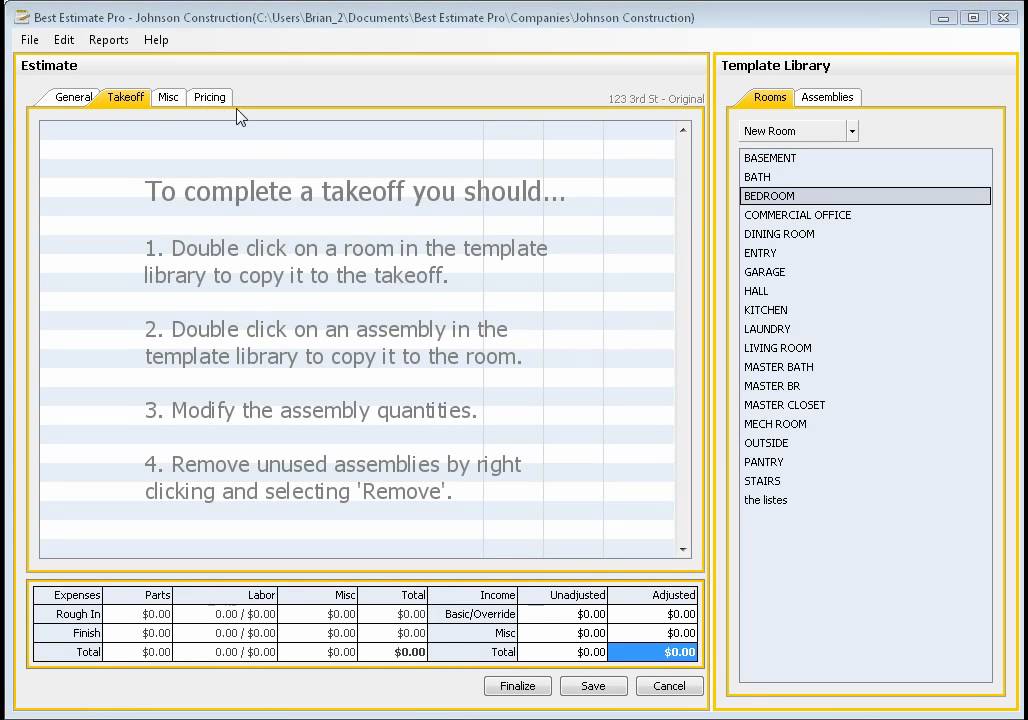Select BATH in the room list
1028x720 pixels.
pos(865,177)
